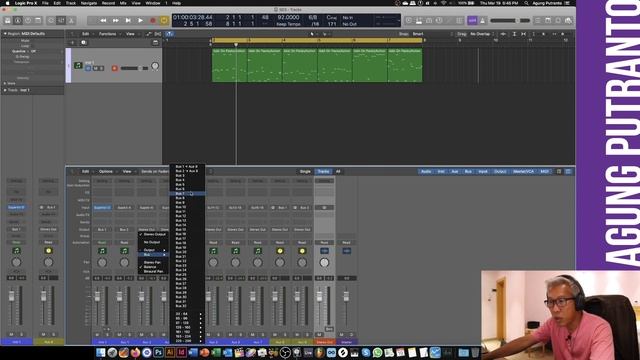Open Photoshop from the Dock

(x=158, y=352)
